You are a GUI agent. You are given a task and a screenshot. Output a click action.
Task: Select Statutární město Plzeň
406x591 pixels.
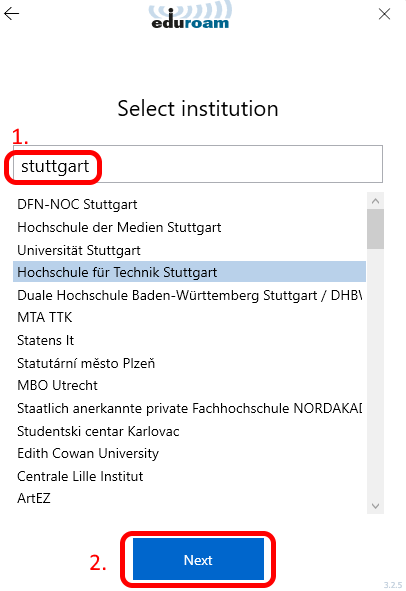(x=189, y=363)
